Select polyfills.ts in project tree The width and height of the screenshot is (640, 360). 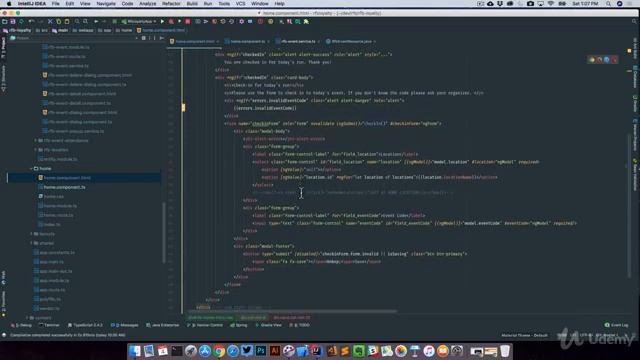[50, 299]
